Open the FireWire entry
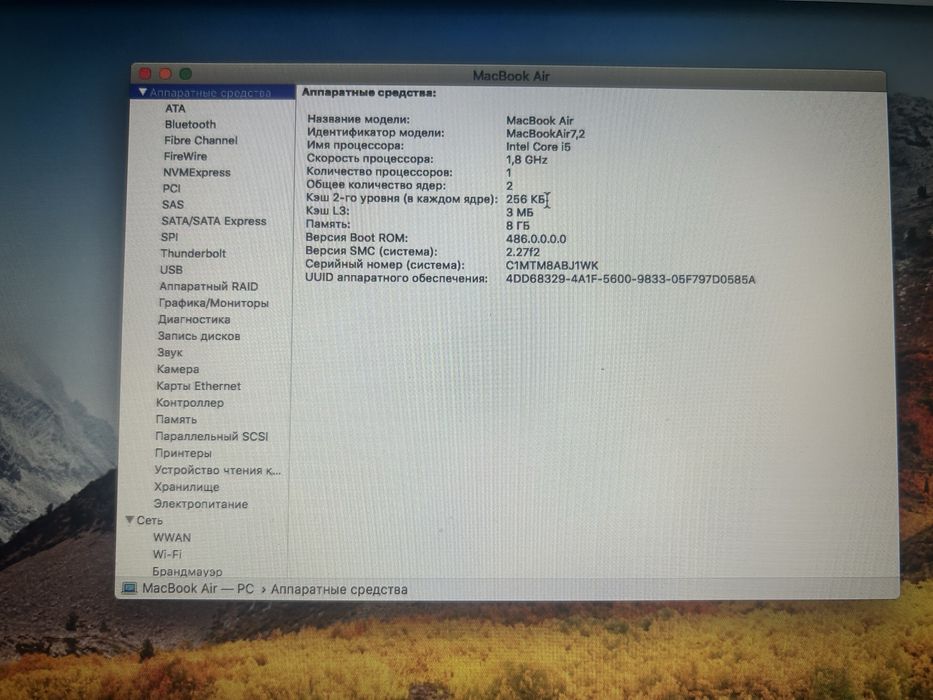The height and width of the screenshot is (700, 933). [x=185, y=157]
